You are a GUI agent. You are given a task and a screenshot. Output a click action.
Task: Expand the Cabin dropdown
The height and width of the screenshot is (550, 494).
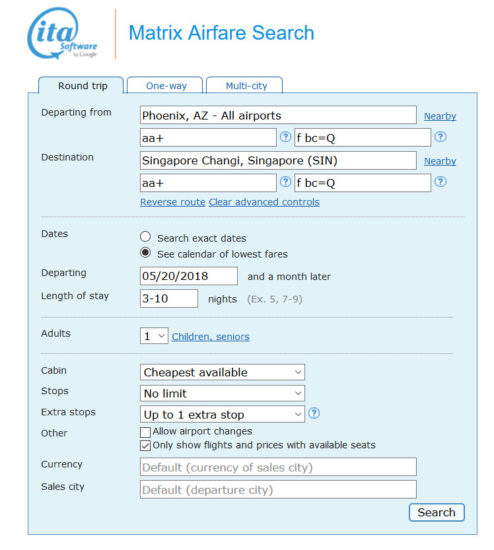point(222,372)
